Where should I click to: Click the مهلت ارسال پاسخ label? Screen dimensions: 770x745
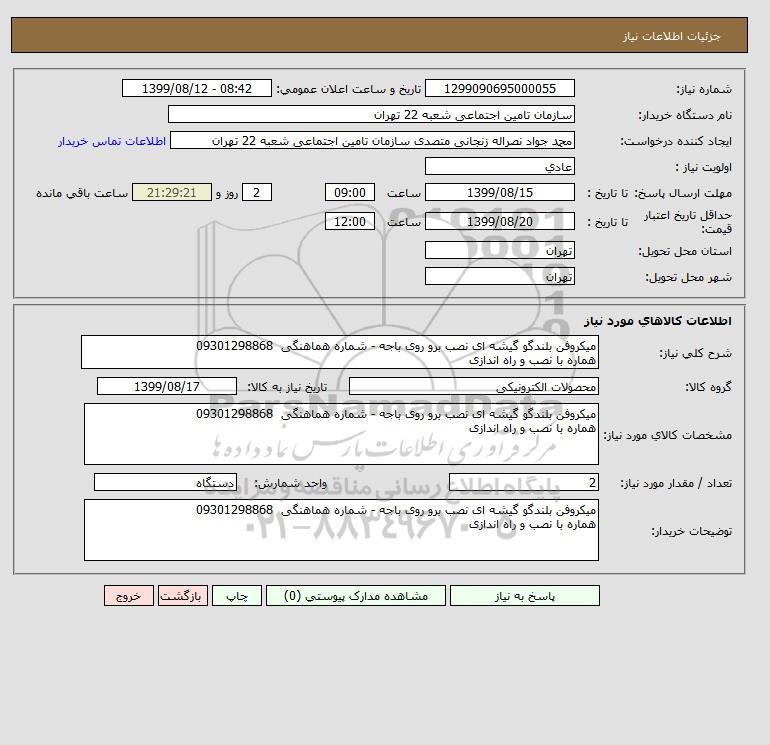click(x=683, y=193)
